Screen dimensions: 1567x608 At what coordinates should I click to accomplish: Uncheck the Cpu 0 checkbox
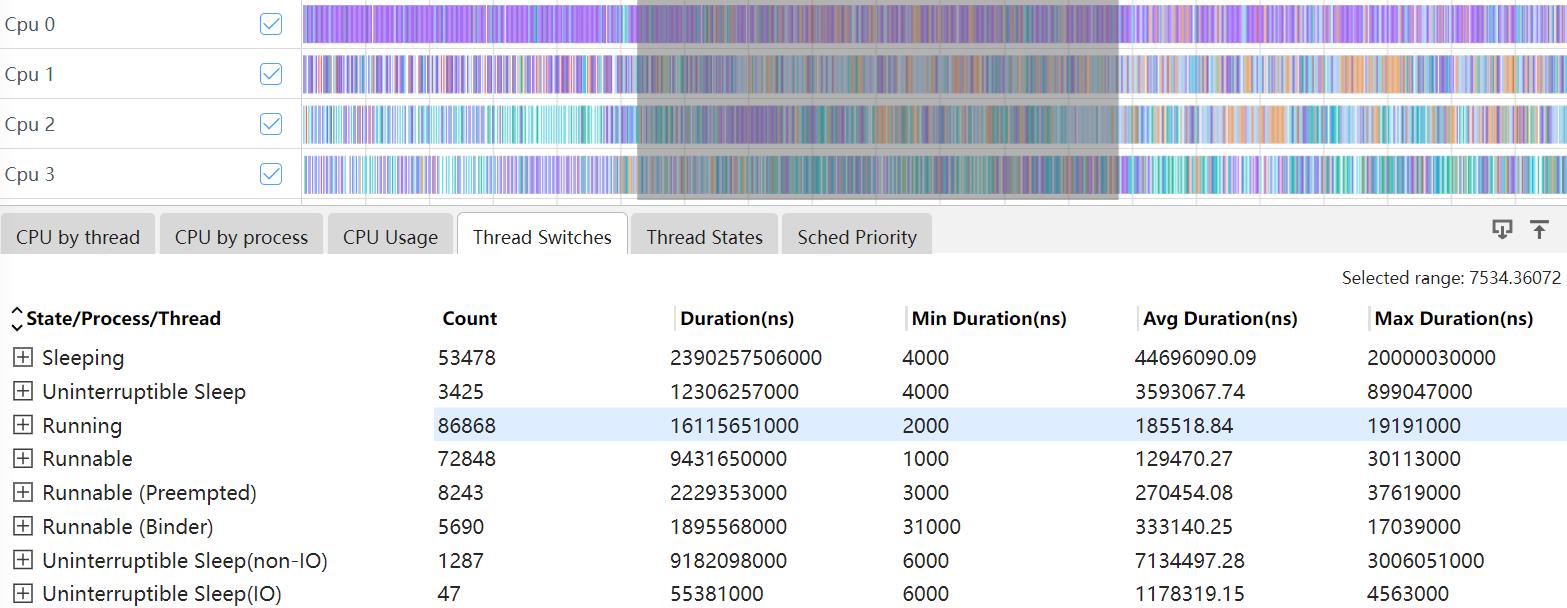tap(271, 24)
